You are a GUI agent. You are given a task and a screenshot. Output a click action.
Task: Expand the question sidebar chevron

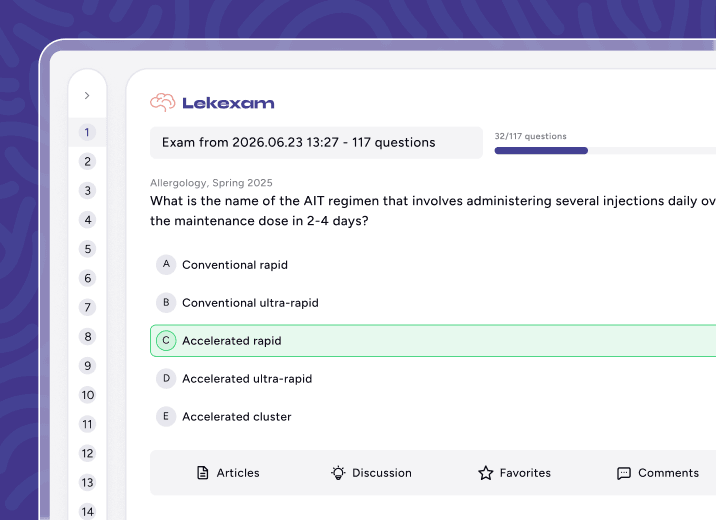tap(87, 95)
